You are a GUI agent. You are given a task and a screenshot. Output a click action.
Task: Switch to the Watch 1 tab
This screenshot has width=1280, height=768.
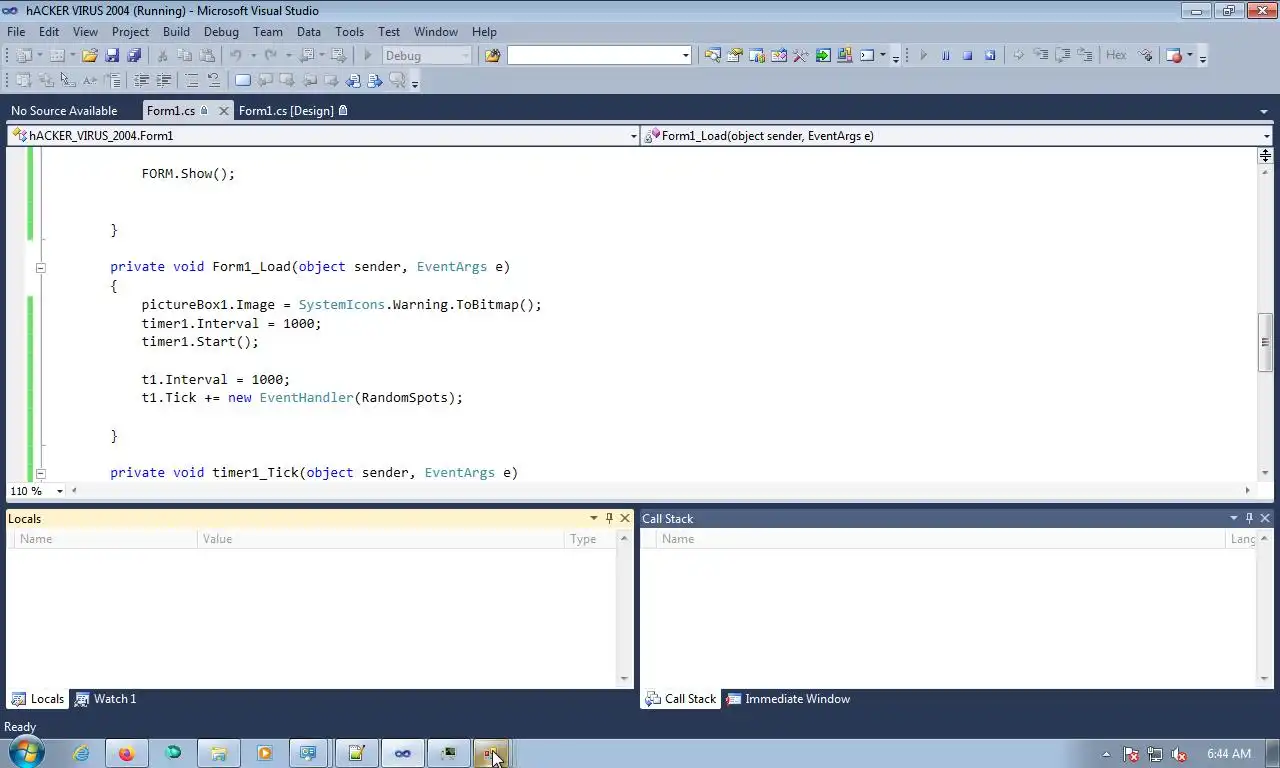pos(106,699)
